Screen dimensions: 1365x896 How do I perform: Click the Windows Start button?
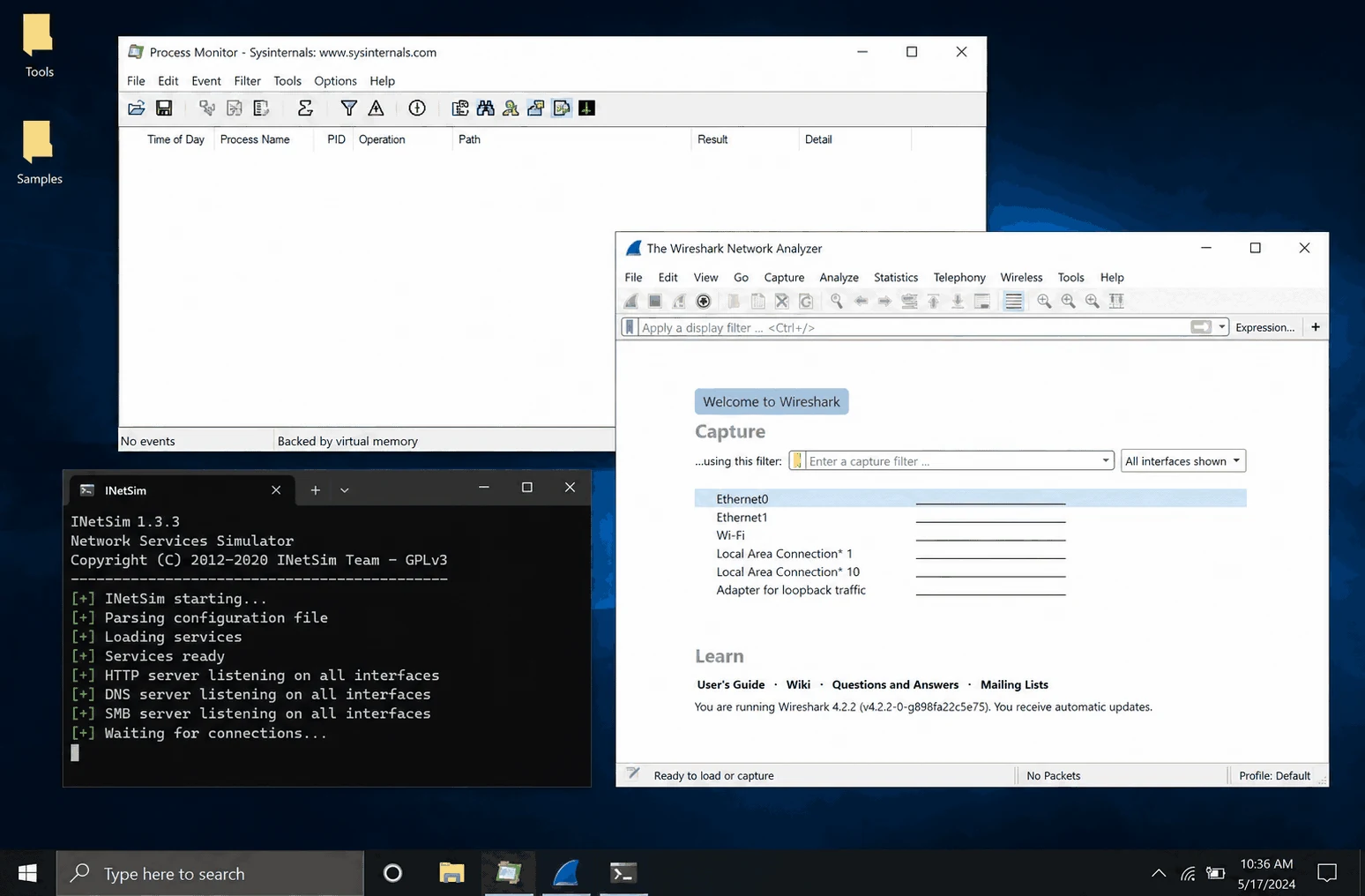(27, 873)
